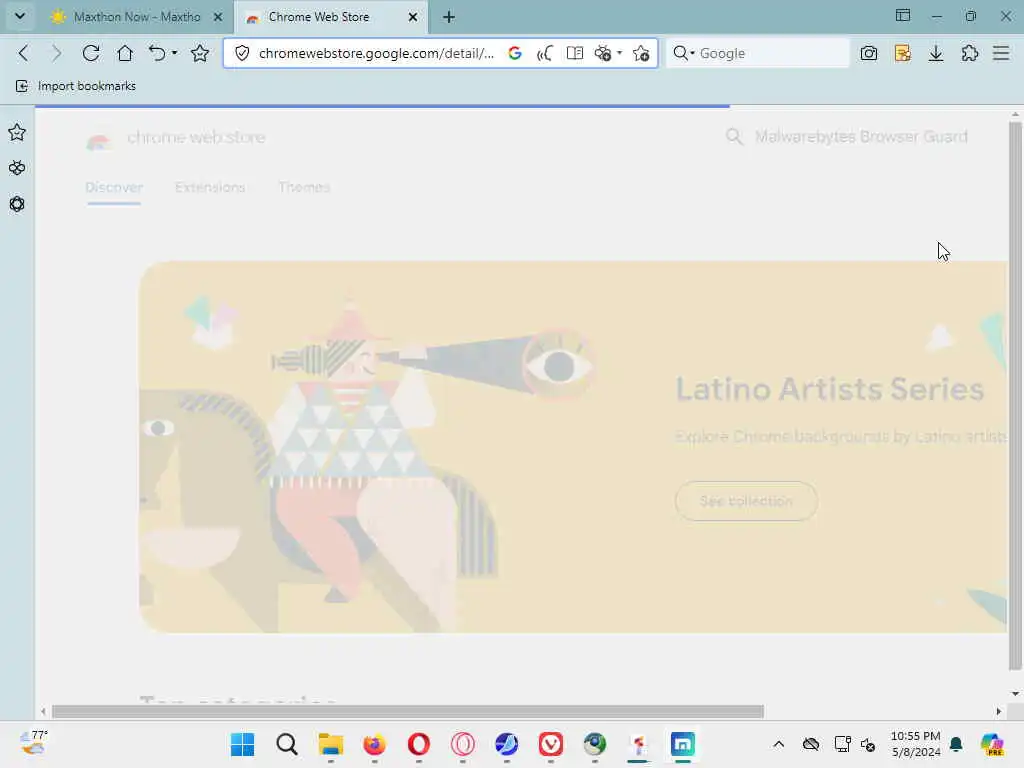Click the vertical scrollbar thumb
This screenshot has width=1024, height=768.
coord(1015,396)
